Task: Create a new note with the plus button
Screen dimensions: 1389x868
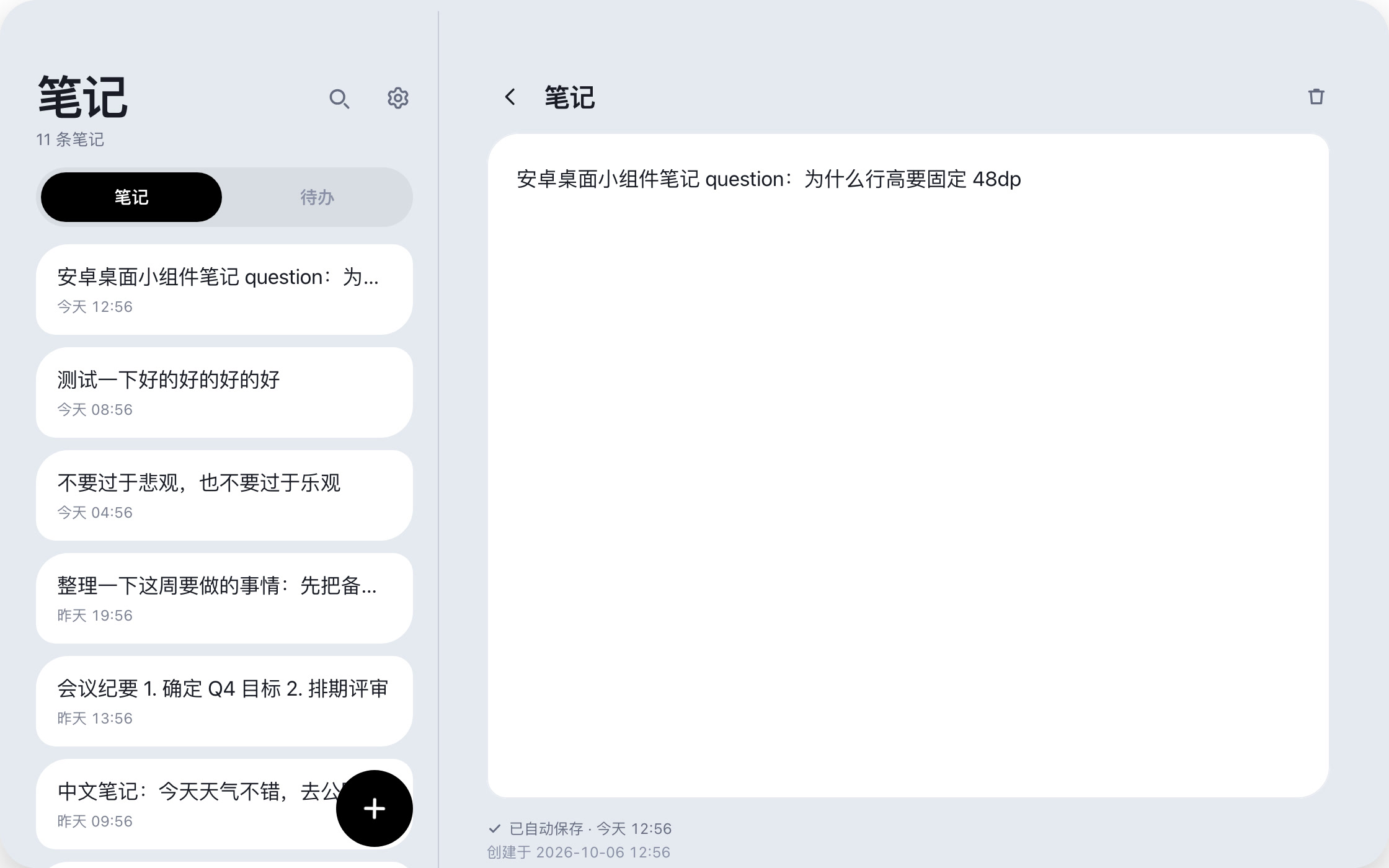Action: (x=375, y=808)
